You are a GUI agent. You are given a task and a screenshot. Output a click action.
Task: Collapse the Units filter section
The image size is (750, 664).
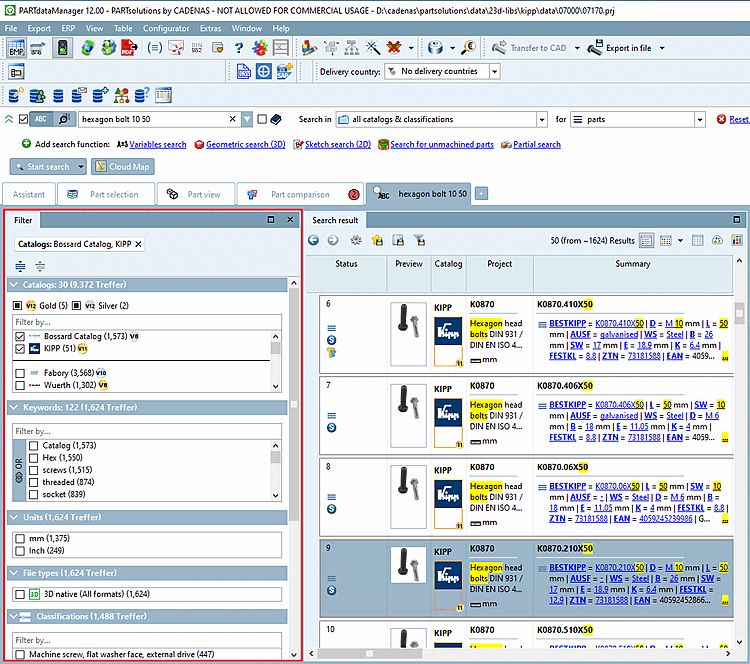point(14,517)
